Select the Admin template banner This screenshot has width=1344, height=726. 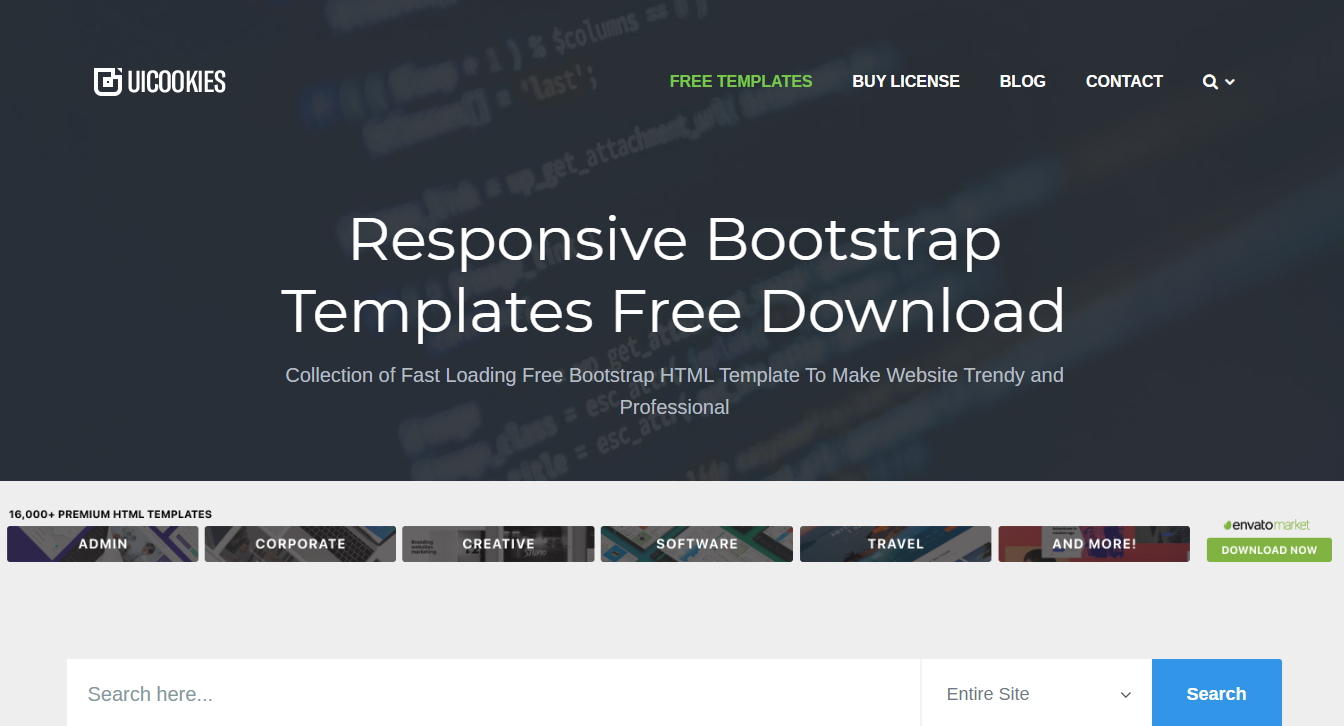[x=103, y=544]
